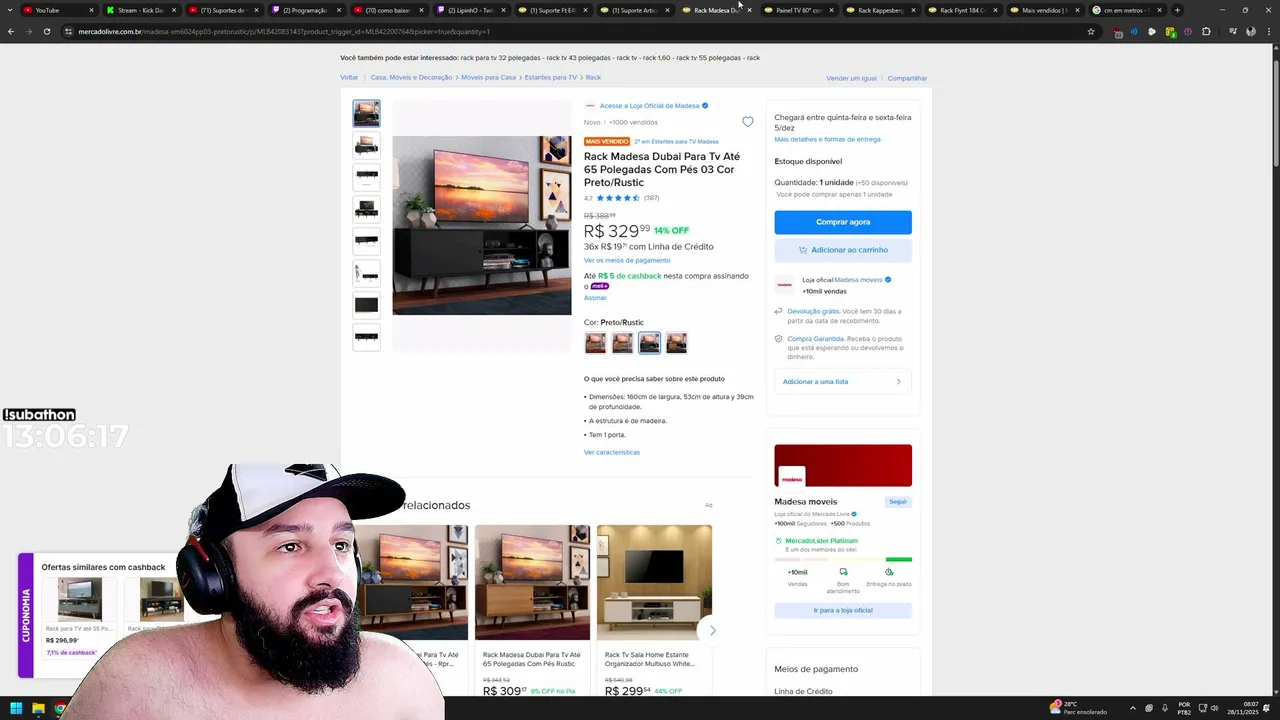The width and height of the screenshot is (1280, 720).
Task: Open the Devolução grátis link
Action: pos(813,311)
